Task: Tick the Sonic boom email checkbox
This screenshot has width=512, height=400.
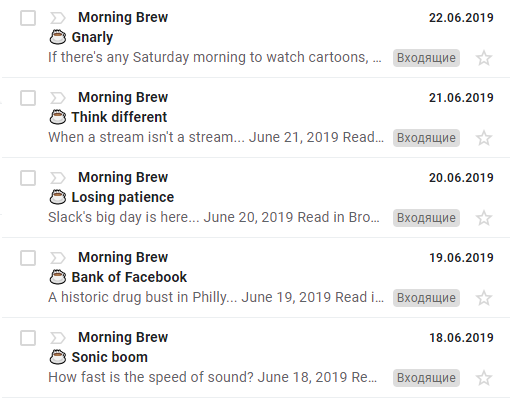Action: [x=28, y=338]
